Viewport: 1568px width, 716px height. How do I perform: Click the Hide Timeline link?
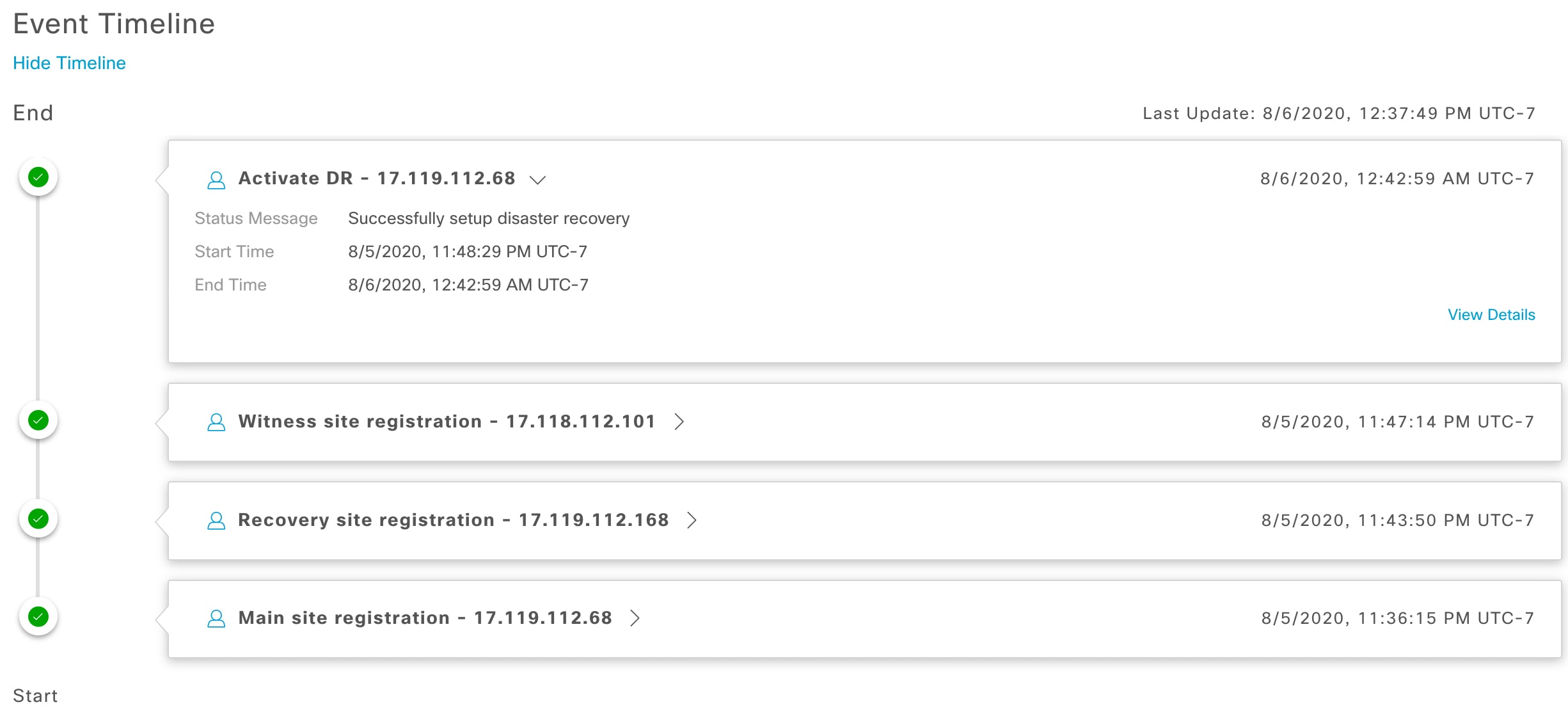(x=69, y=63)
